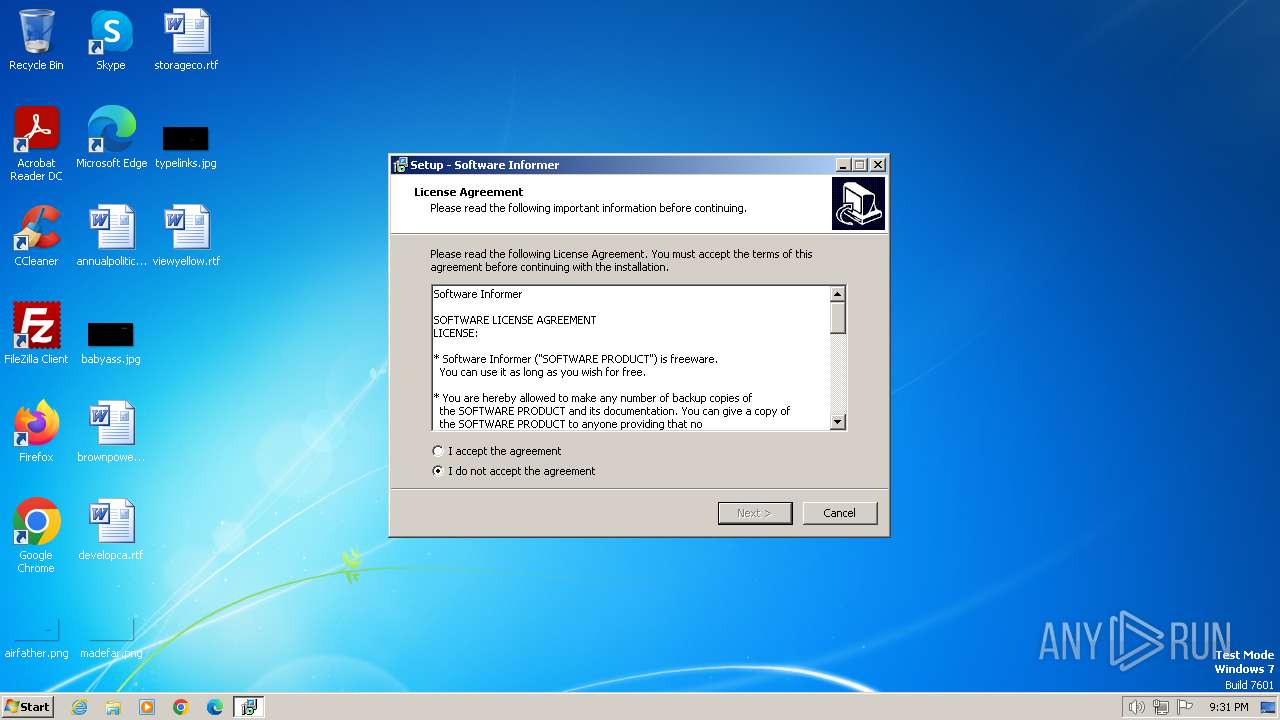Select the madefar.png file
Image resolution: width=1280 pixels, height=720 pixels.
click(x=111, y=639)
